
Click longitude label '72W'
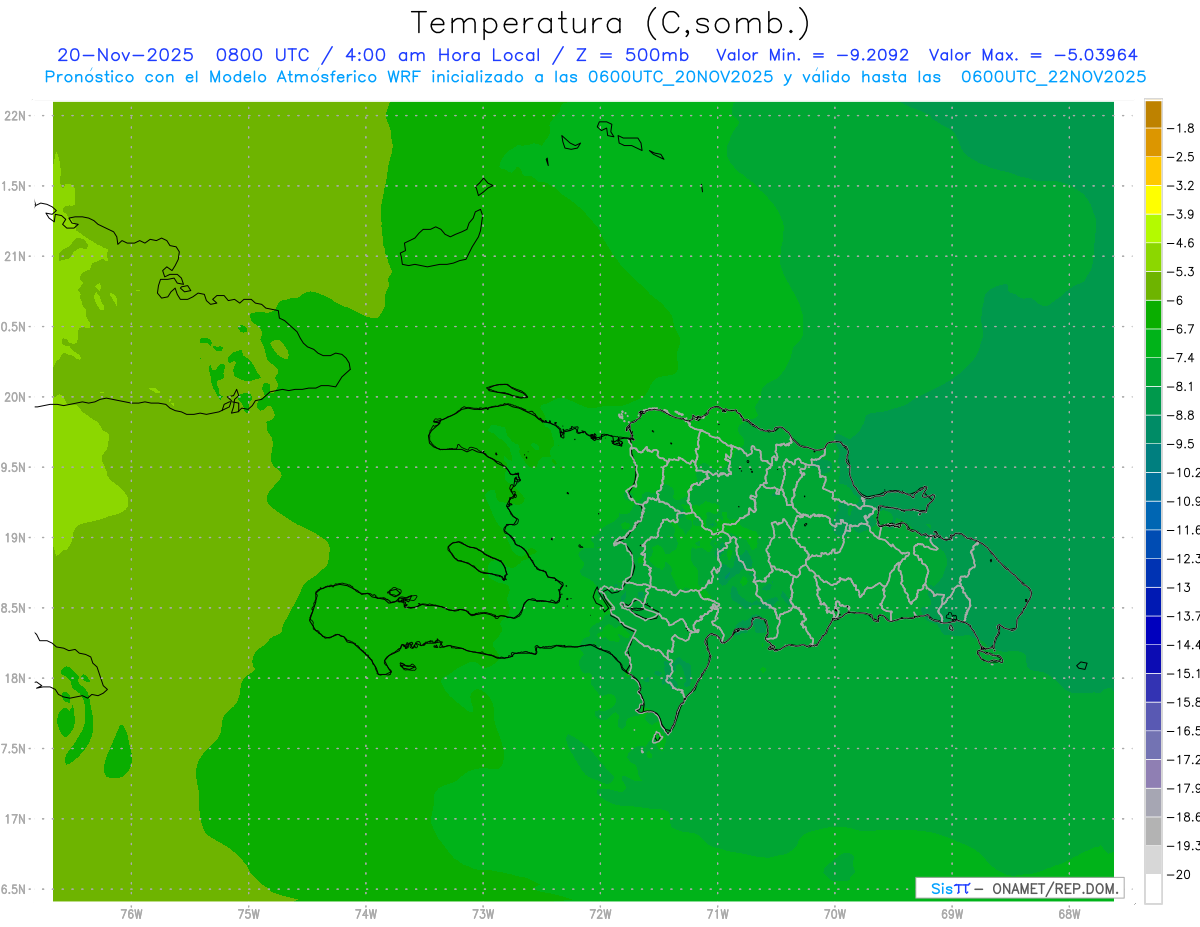(601, 914)
